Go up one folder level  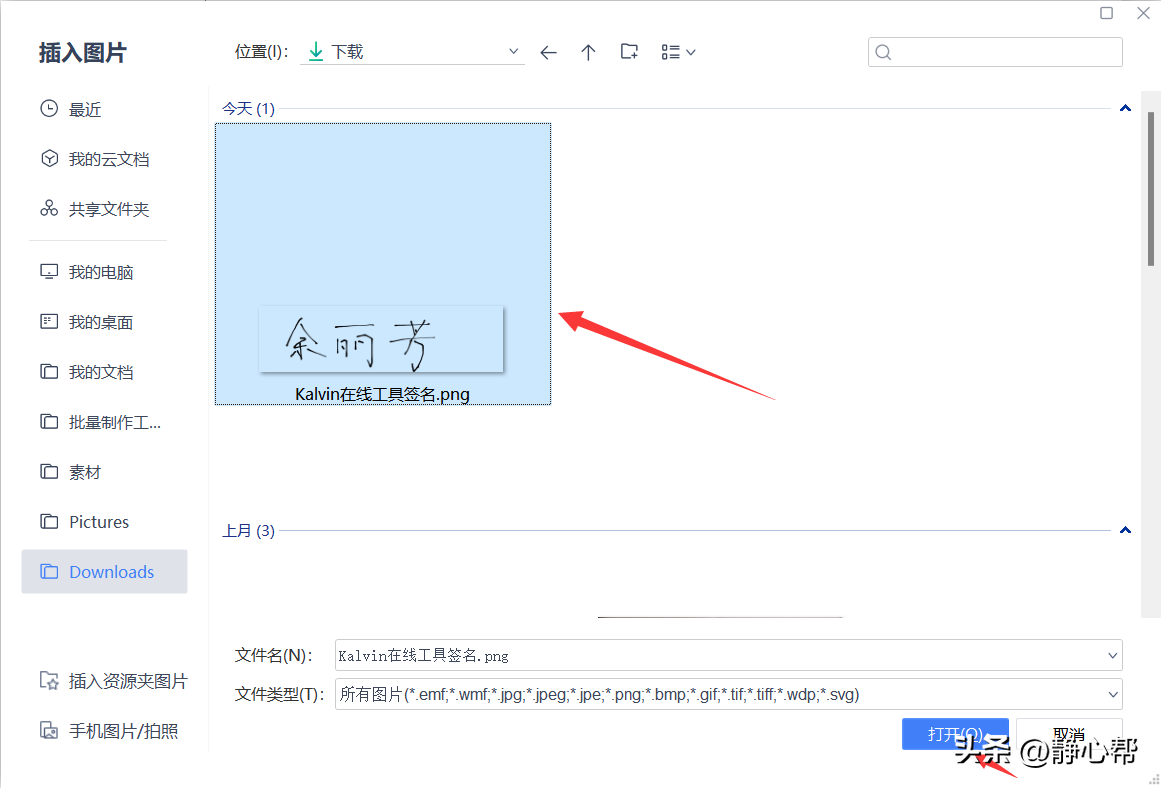pos(588,51)
